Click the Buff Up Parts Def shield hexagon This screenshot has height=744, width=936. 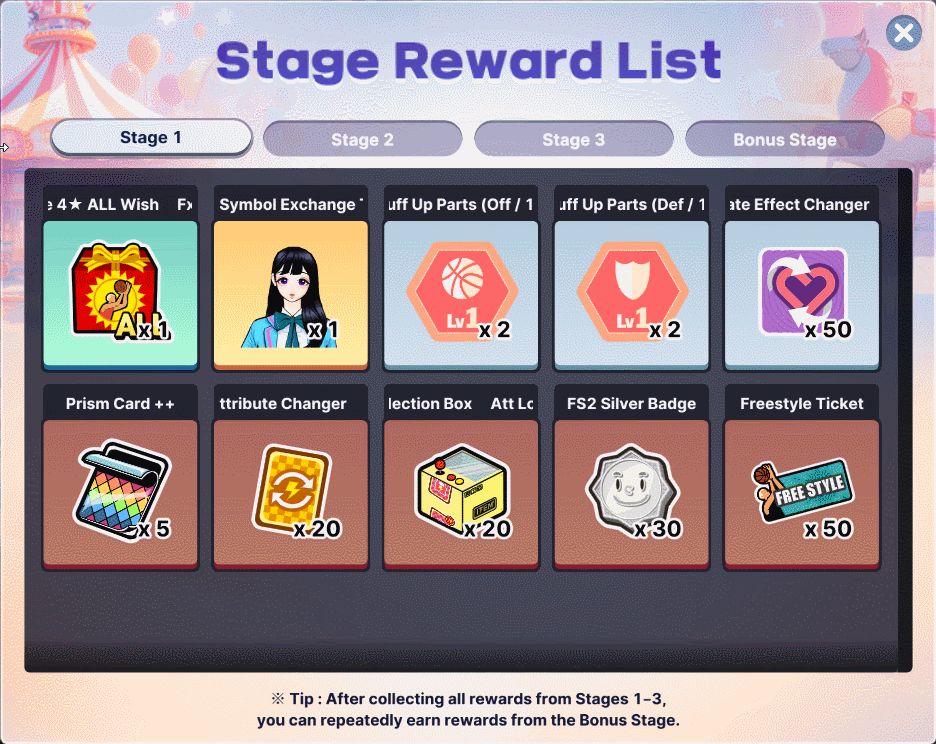coord(632,292)
